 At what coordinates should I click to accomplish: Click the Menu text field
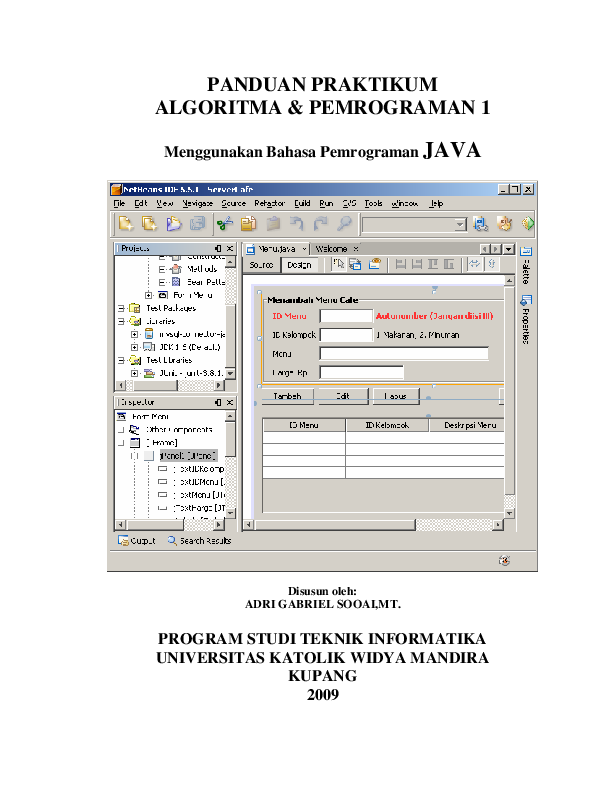pyautogui.click(x=404, y=353)
